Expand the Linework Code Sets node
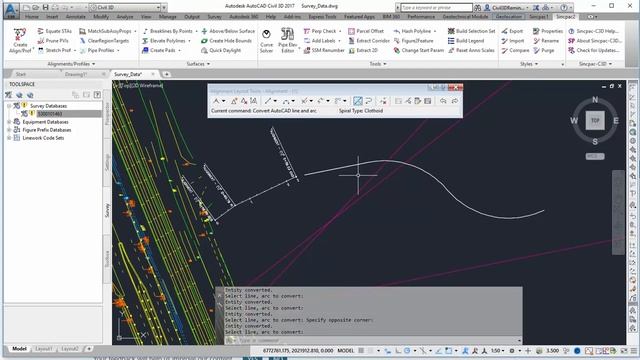The image size is (640, 360). [9, 138]
